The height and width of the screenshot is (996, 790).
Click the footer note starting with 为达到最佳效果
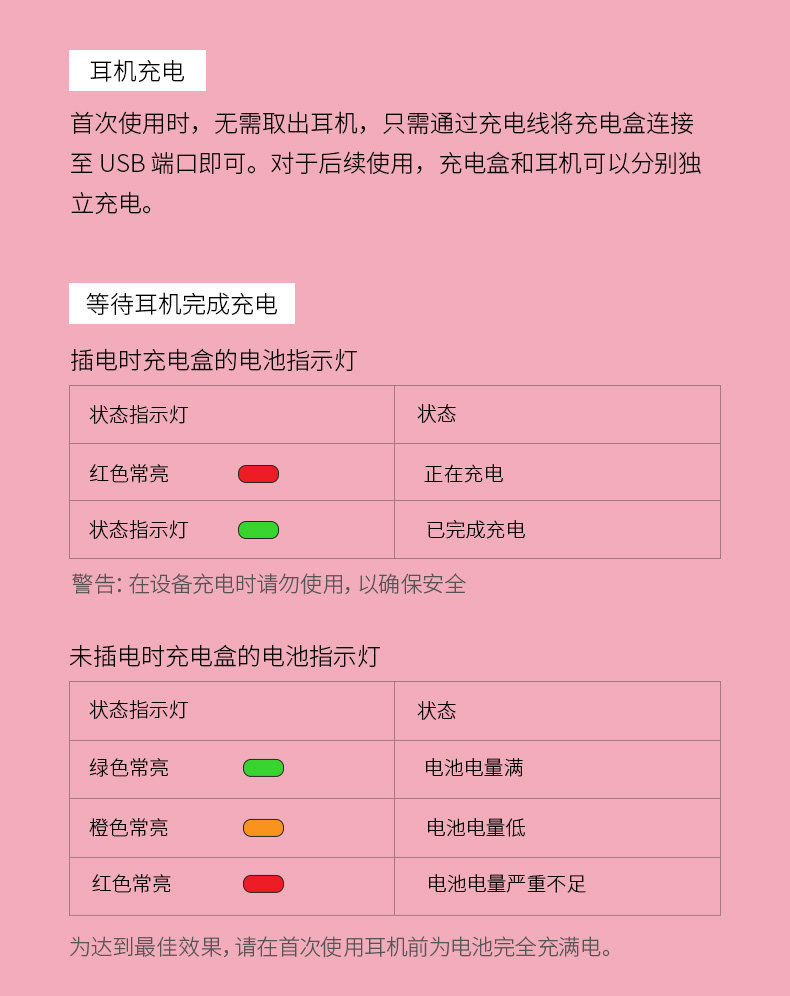[x=340, y=946]
